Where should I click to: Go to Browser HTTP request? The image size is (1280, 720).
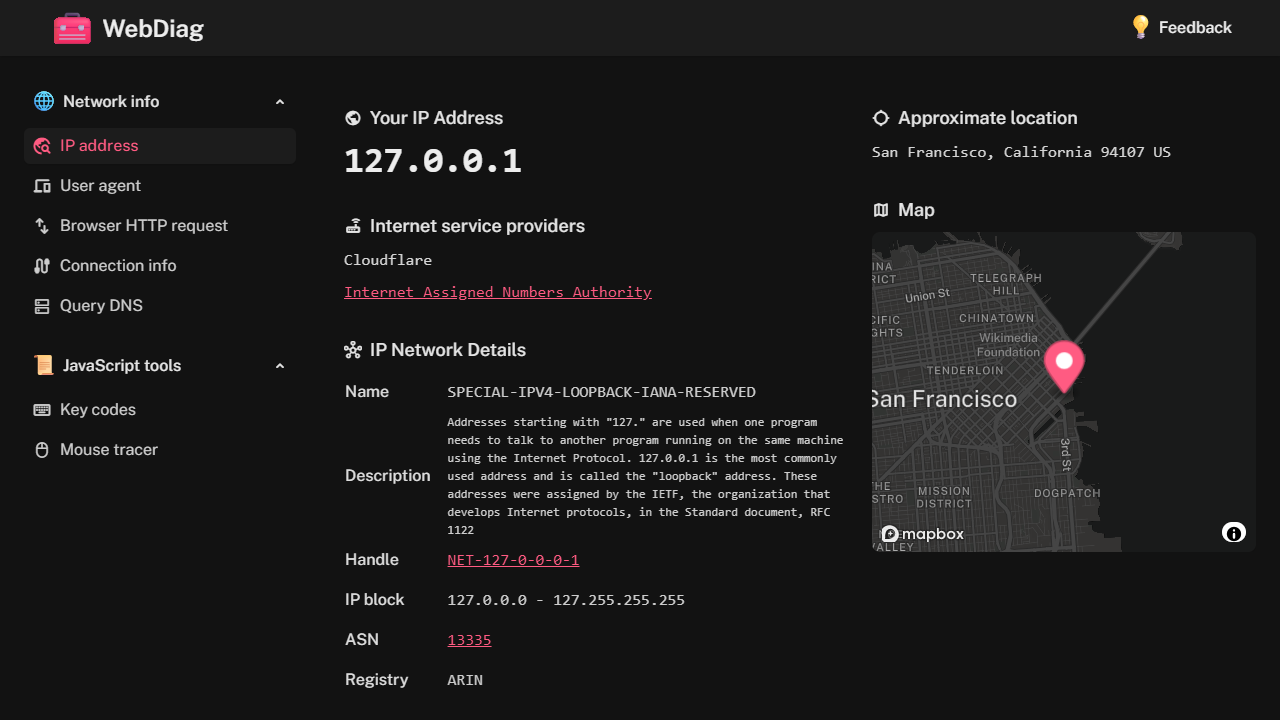click(x=160, y=226)
